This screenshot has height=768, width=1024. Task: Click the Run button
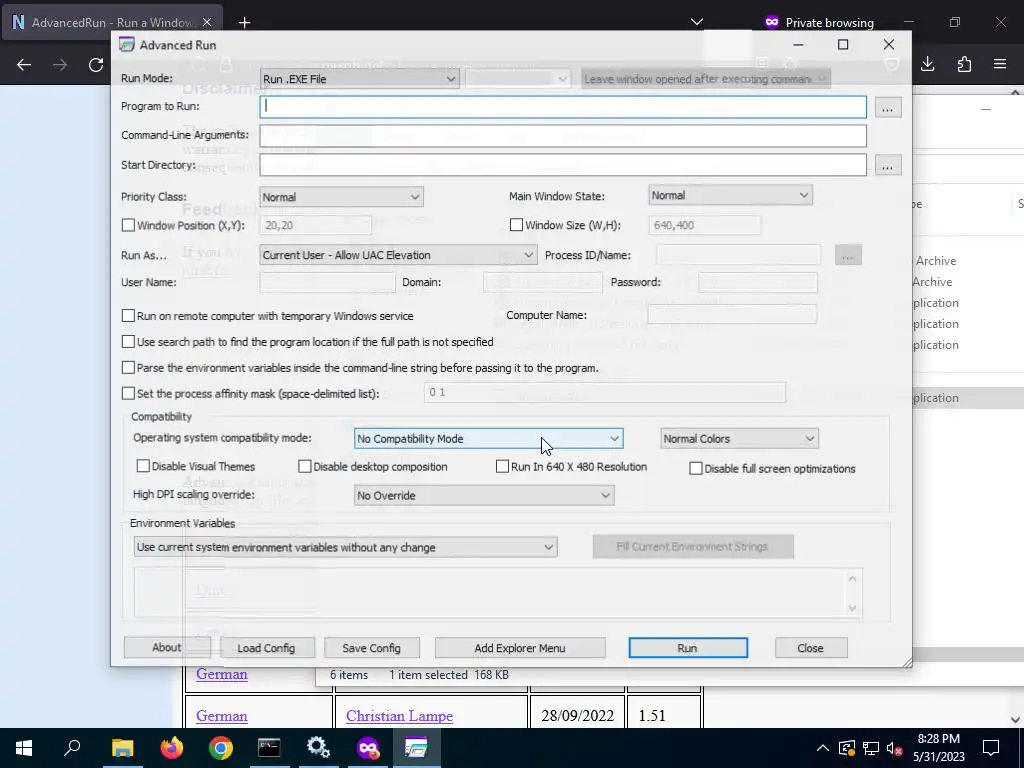pos(688,648)
